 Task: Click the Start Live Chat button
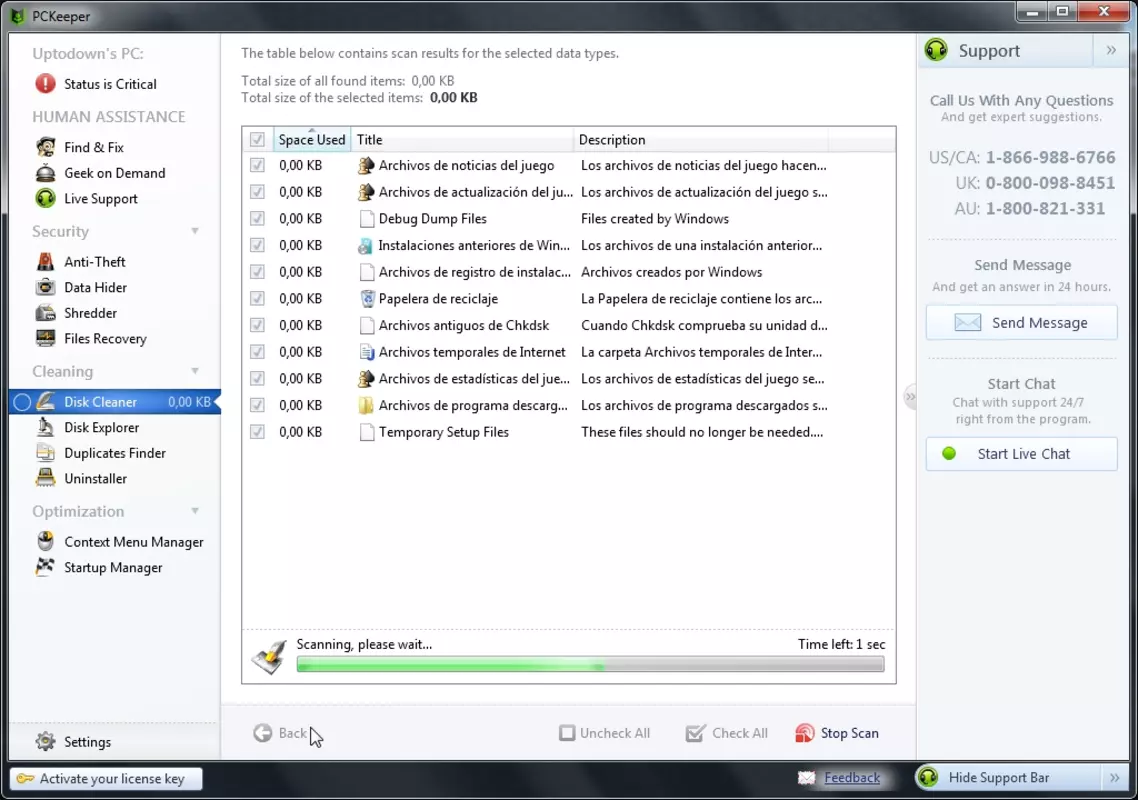pyautogui.click(x=1021, y=454)
